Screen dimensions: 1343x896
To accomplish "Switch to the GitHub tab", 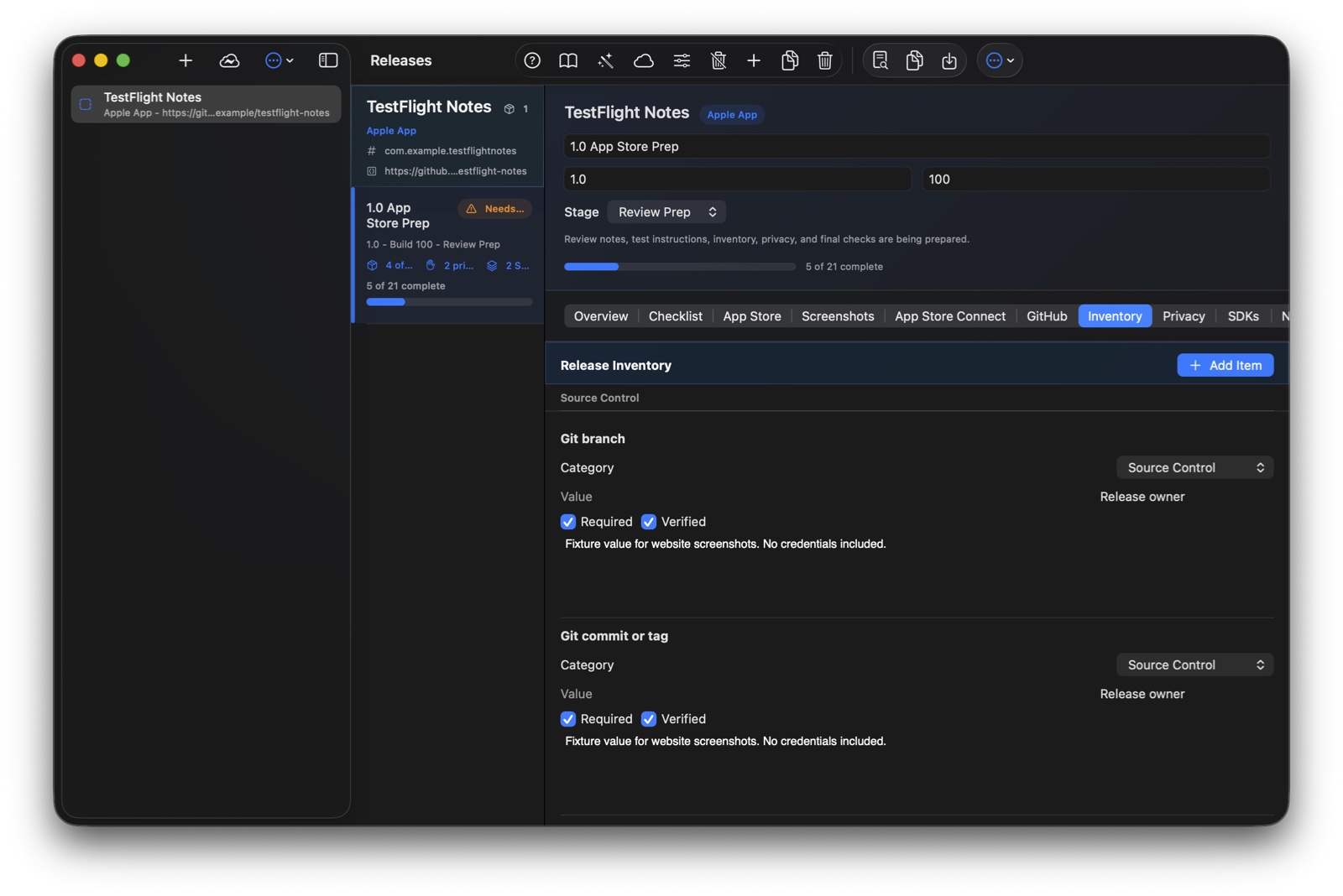I will click(1047, 316).
